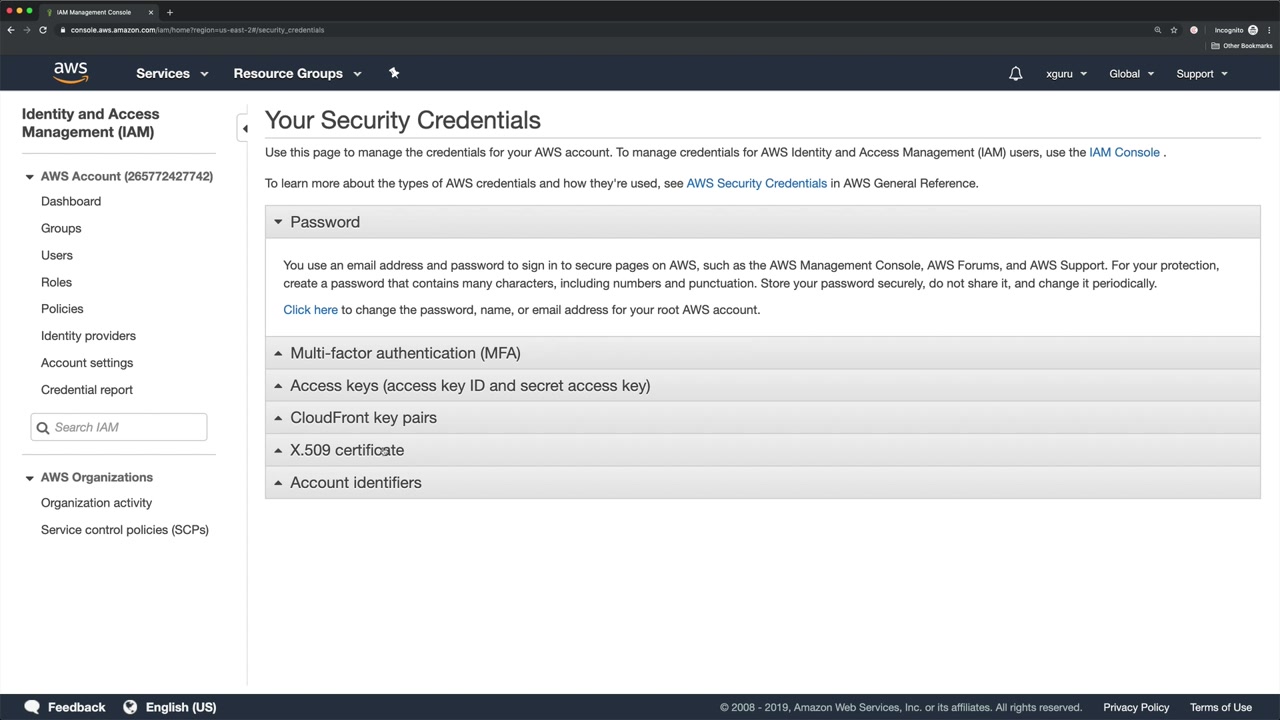1280x720 pixels.
Task: Bookmark this page with the star icon
Action: coord(1174,30)
